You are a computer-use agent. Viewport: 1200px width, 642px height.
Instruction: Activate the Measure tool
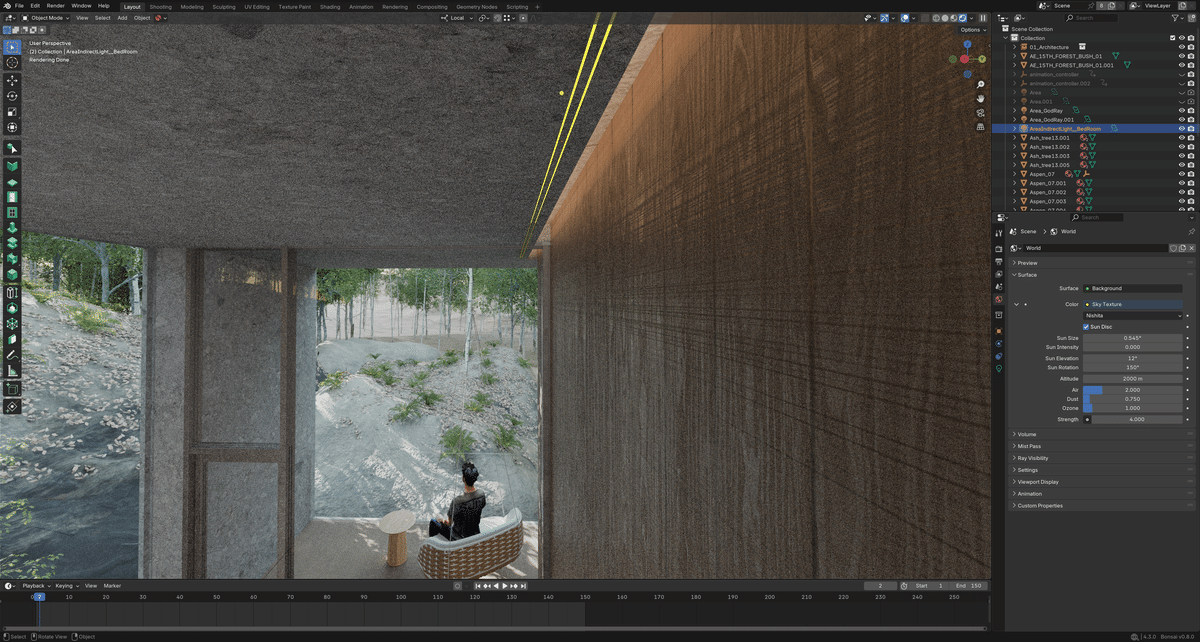coord(13,371)
